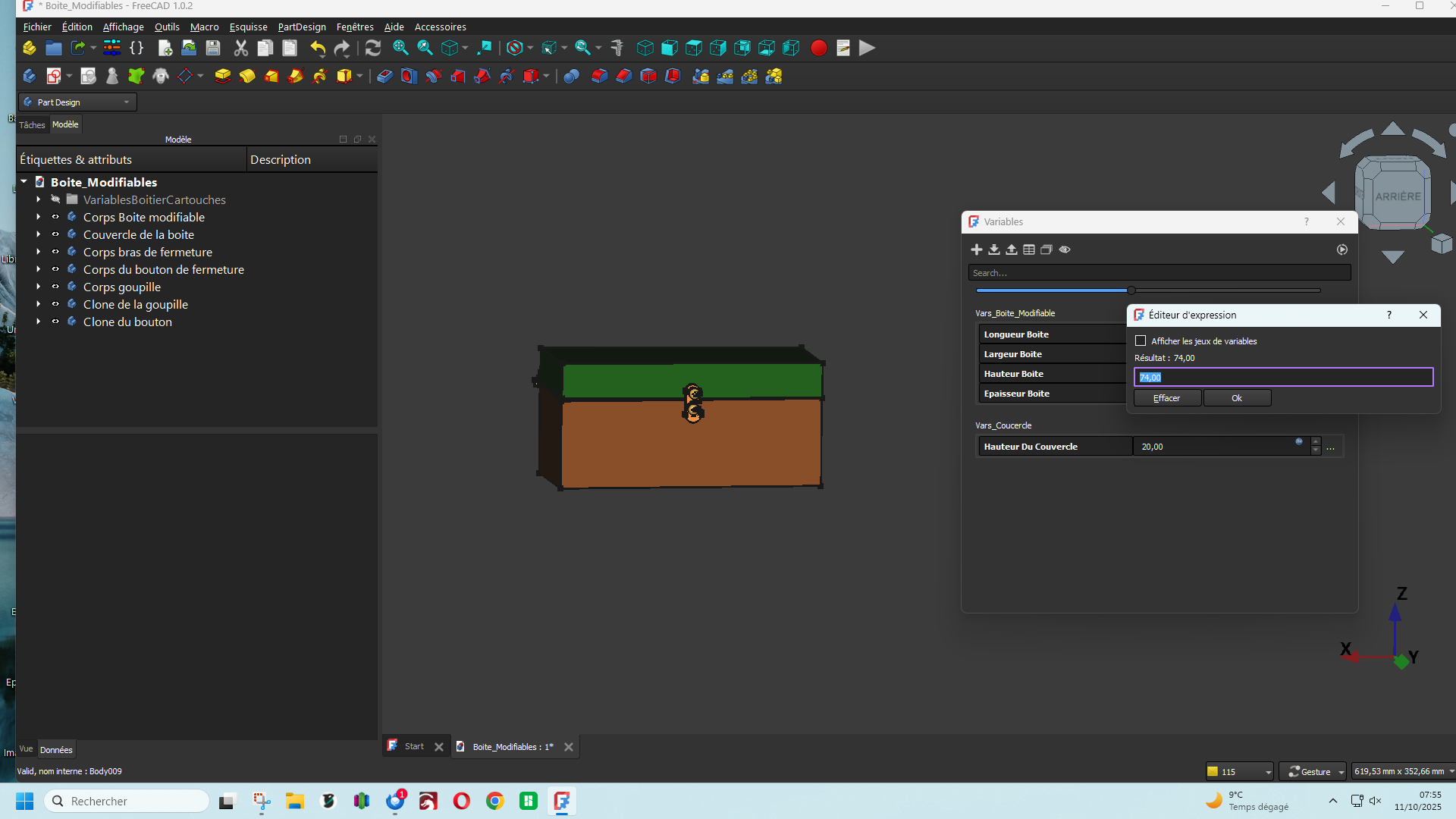Screen dimensions: 1456x819
Task: Start macro recording with red circle
Action: click(818, 49)
